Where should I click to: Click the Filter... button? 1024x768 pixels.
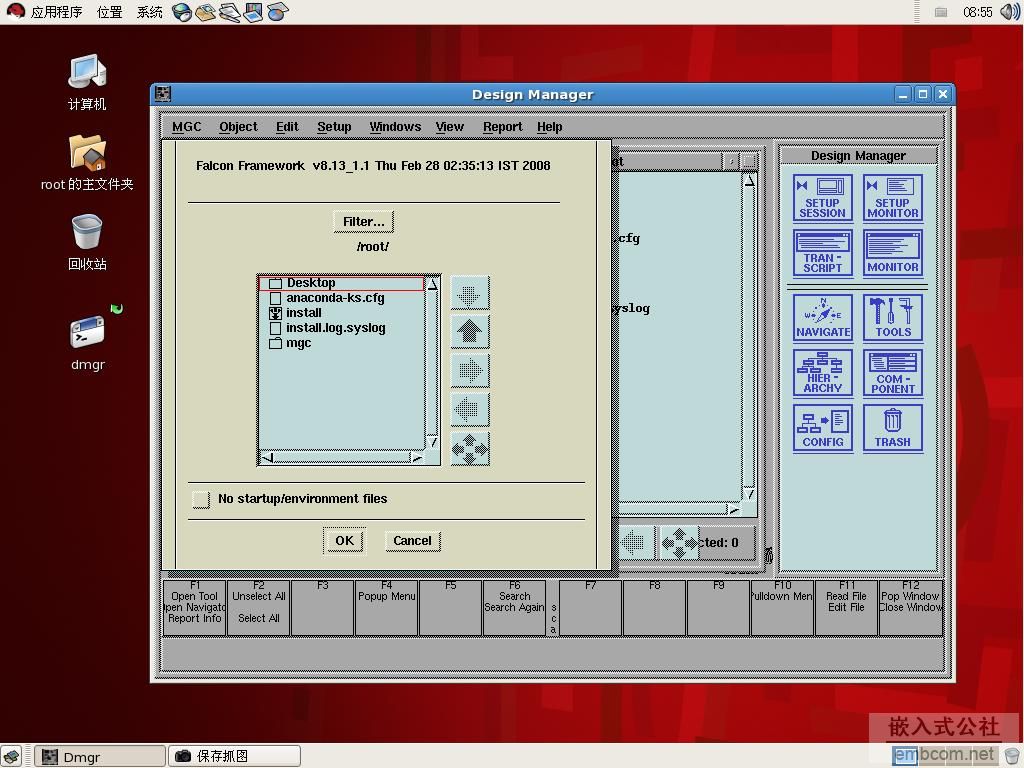tap(363, 222)
